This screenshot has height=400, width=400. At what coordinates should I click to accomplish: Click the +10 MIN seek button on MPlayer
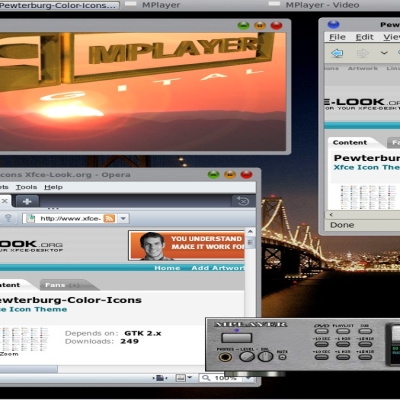coord(365,357)
